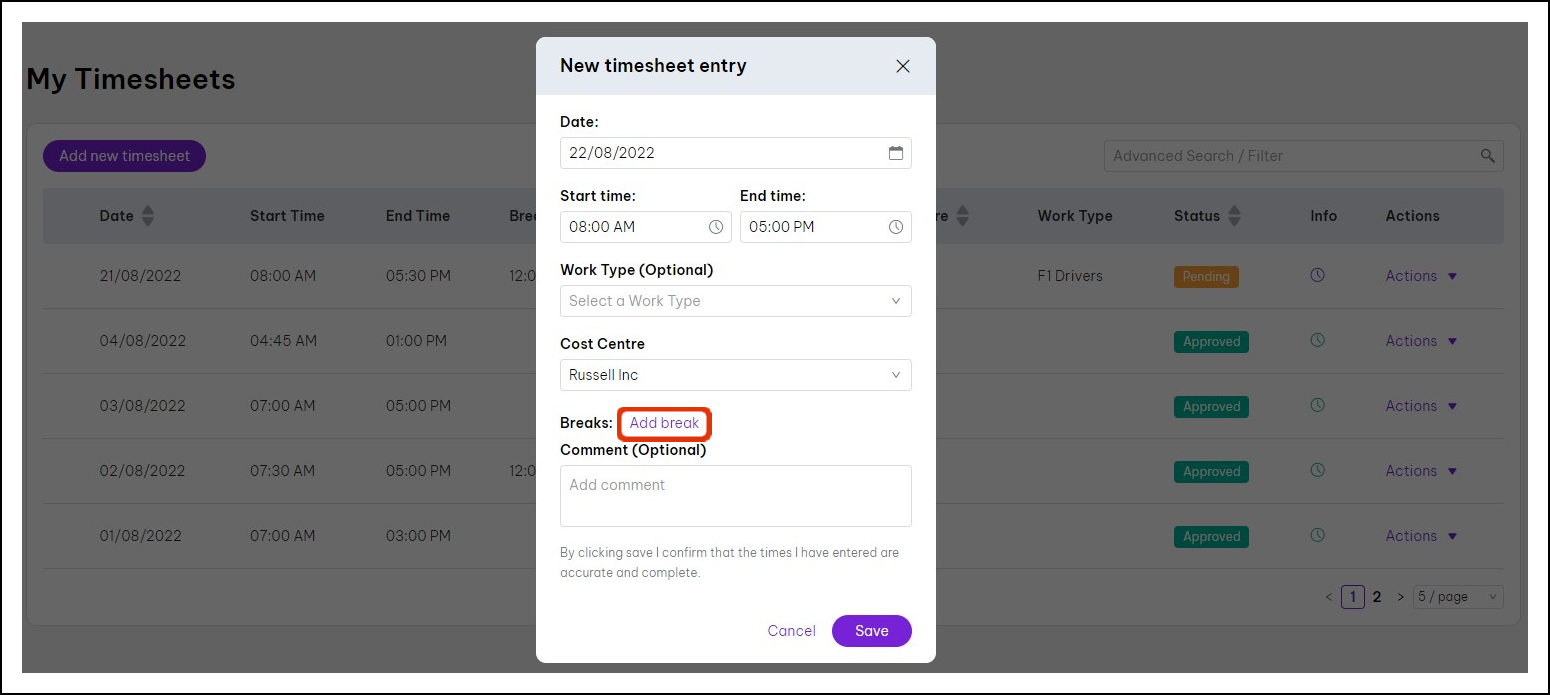Click the info clock icon for 04/08/2022
Viewport: 1550px width, 695px height.
(1318, 341)
